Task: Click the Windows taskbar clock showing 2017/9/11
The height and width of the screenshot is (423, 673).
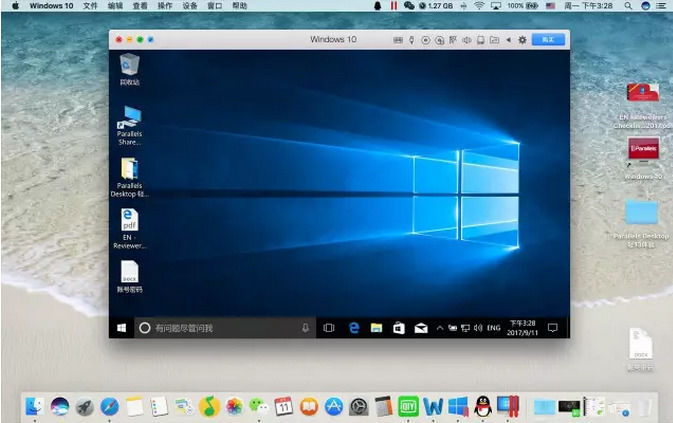Action: (522, 328)
